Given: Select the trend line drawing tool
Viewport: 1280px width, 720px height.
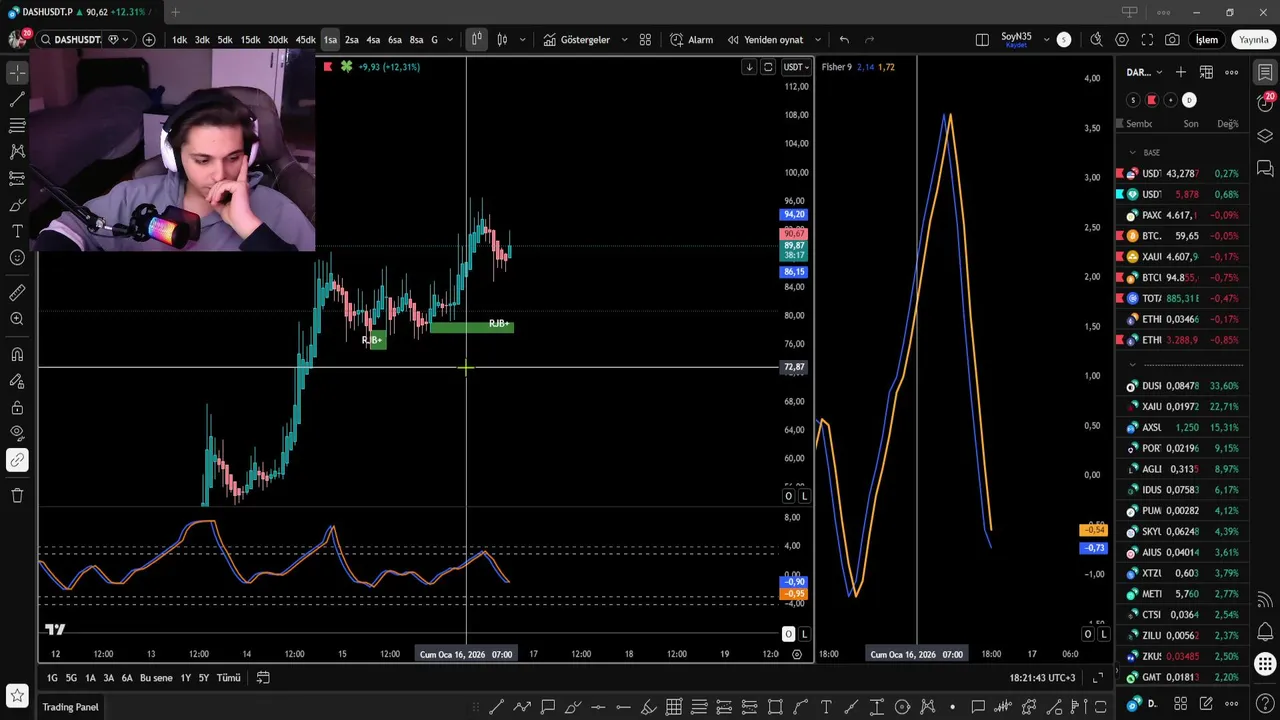Looking at the screenshot, I should click(17, 99).
